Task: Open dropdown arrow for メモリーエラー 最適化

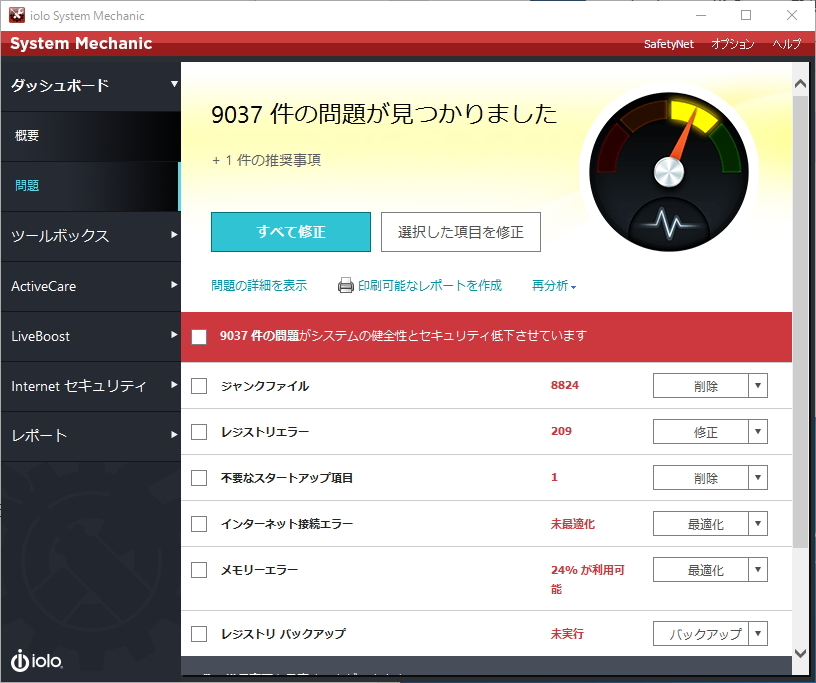Action: point(758,570)
